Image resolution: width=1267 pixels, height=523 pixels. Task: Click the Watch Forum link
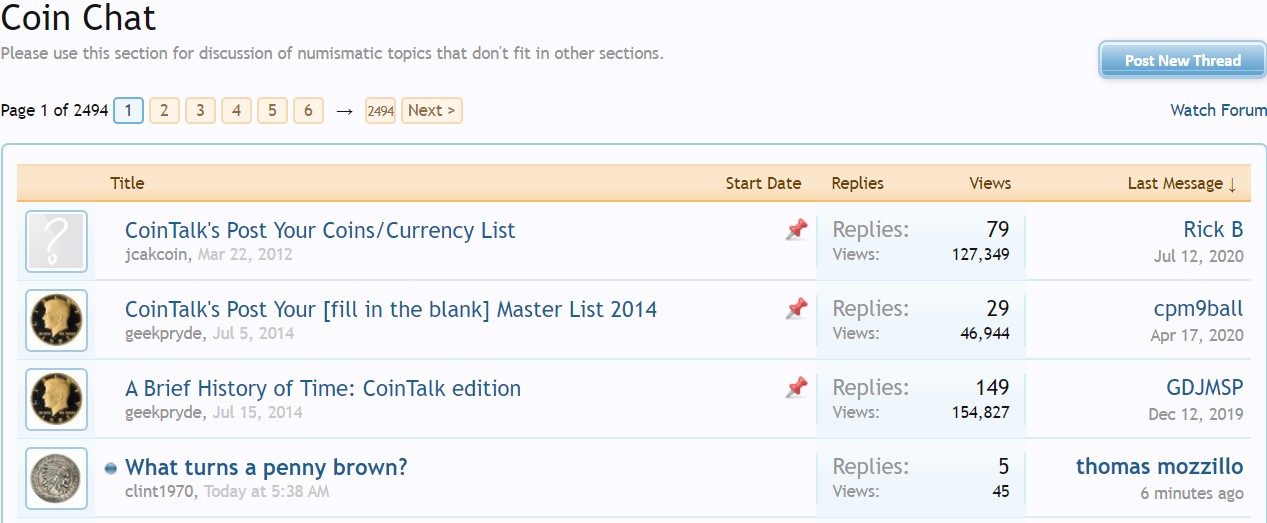1218,110
